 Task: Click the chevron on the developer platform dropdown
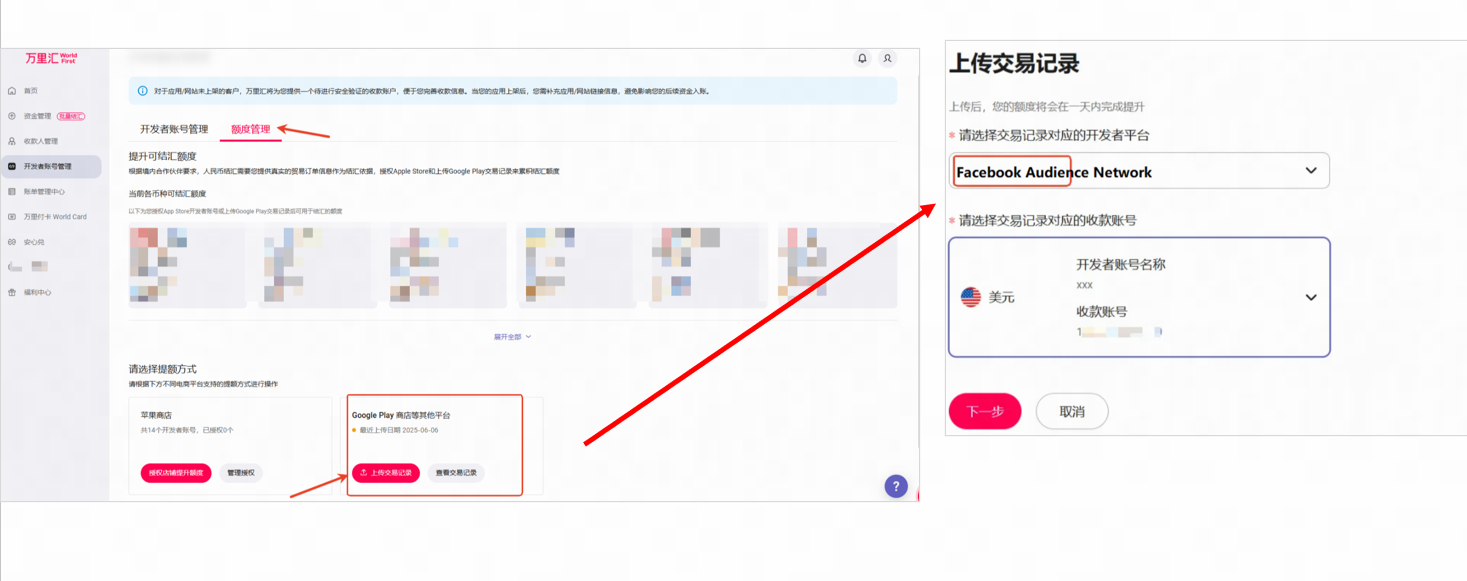pos(1311,171)
